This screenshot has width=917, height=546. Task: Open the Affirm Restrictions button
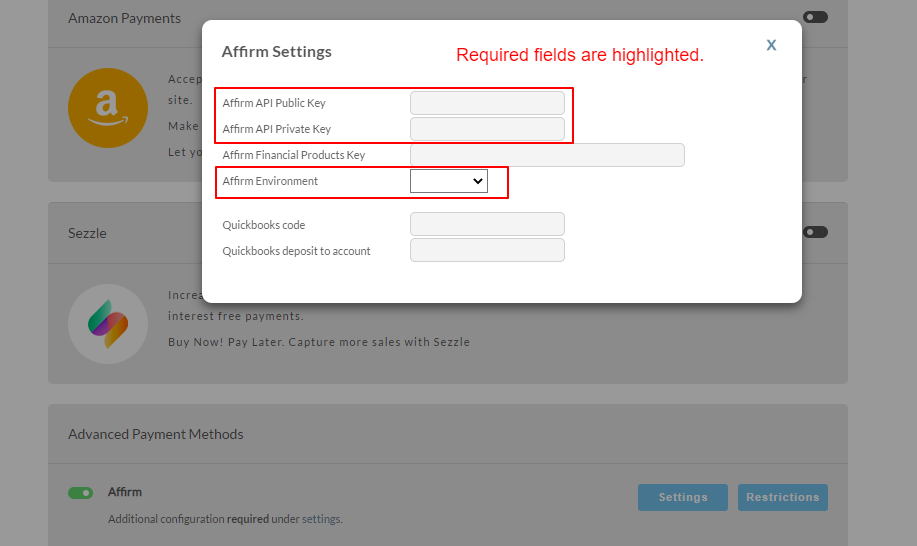tap(782, 497)
